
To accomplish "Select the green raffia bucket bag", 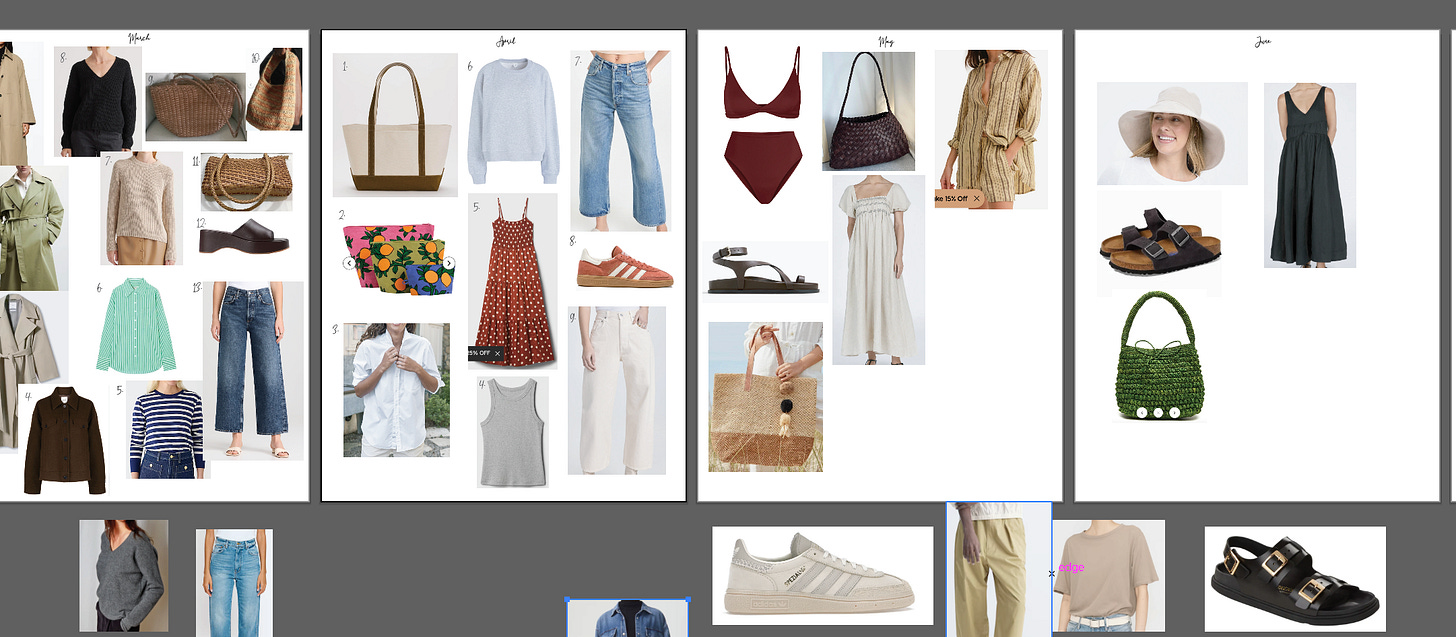I will pyautogui.click(x=1159, y=357).
